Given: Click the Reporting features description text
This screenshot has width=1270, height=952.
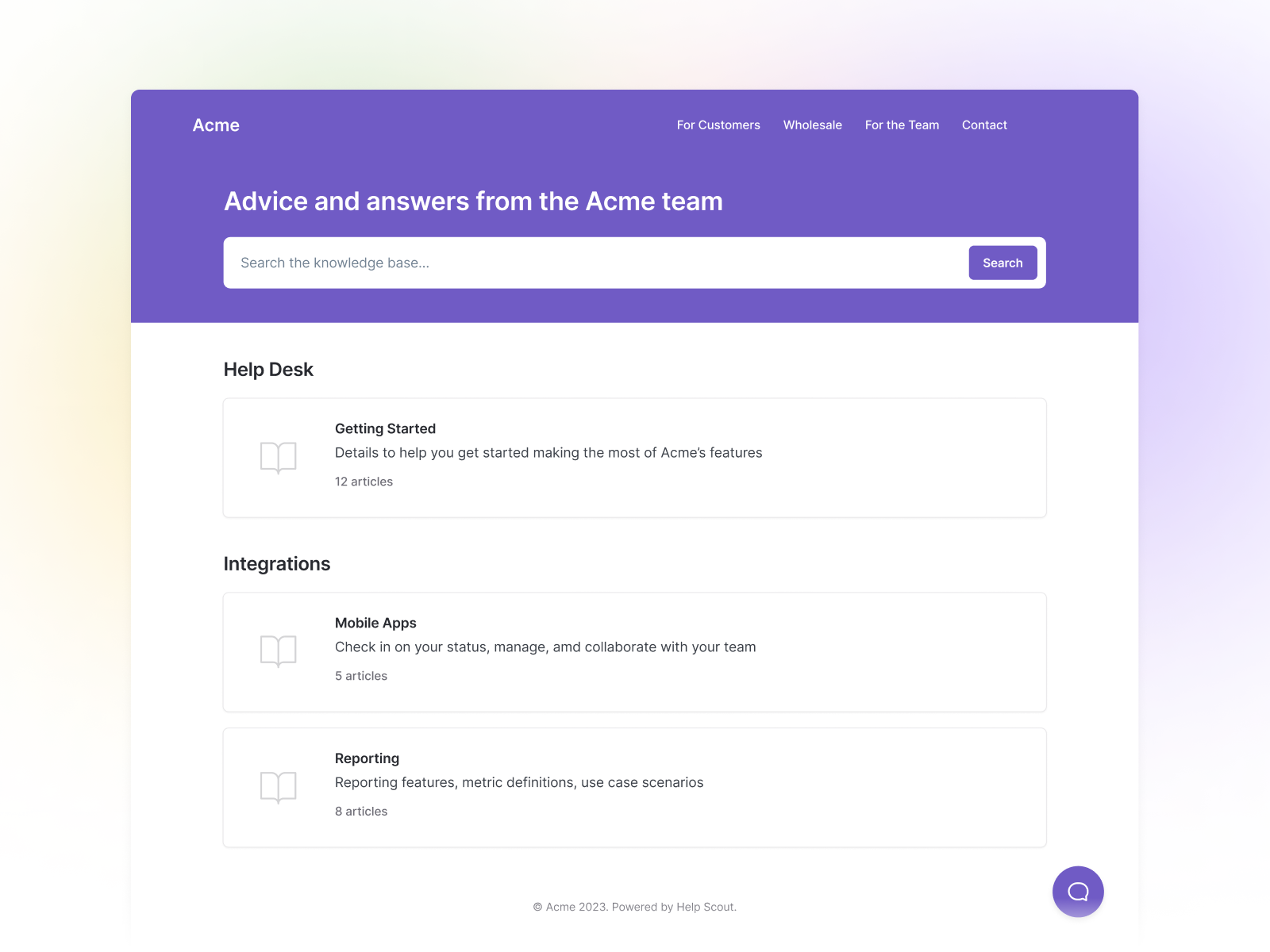Looking at the screenshot, I should pos(519,783).
